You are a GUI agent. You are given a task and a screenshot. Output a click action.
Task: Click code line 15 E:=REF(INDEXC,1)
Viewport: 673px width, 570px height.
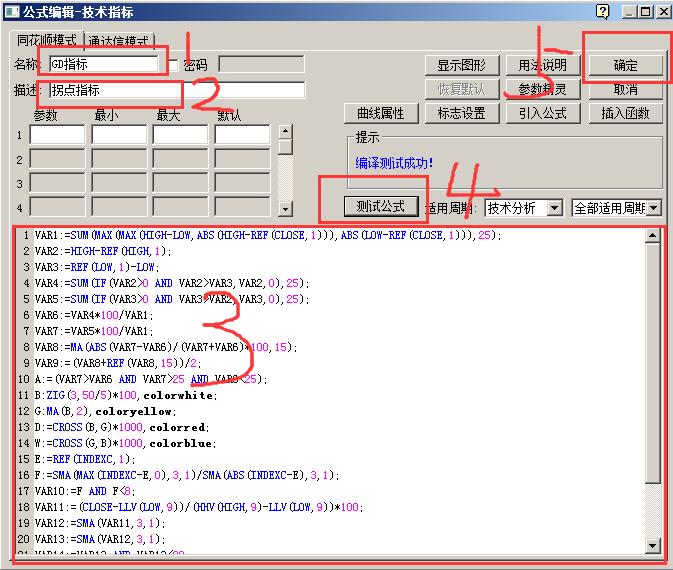pos(85,459)
